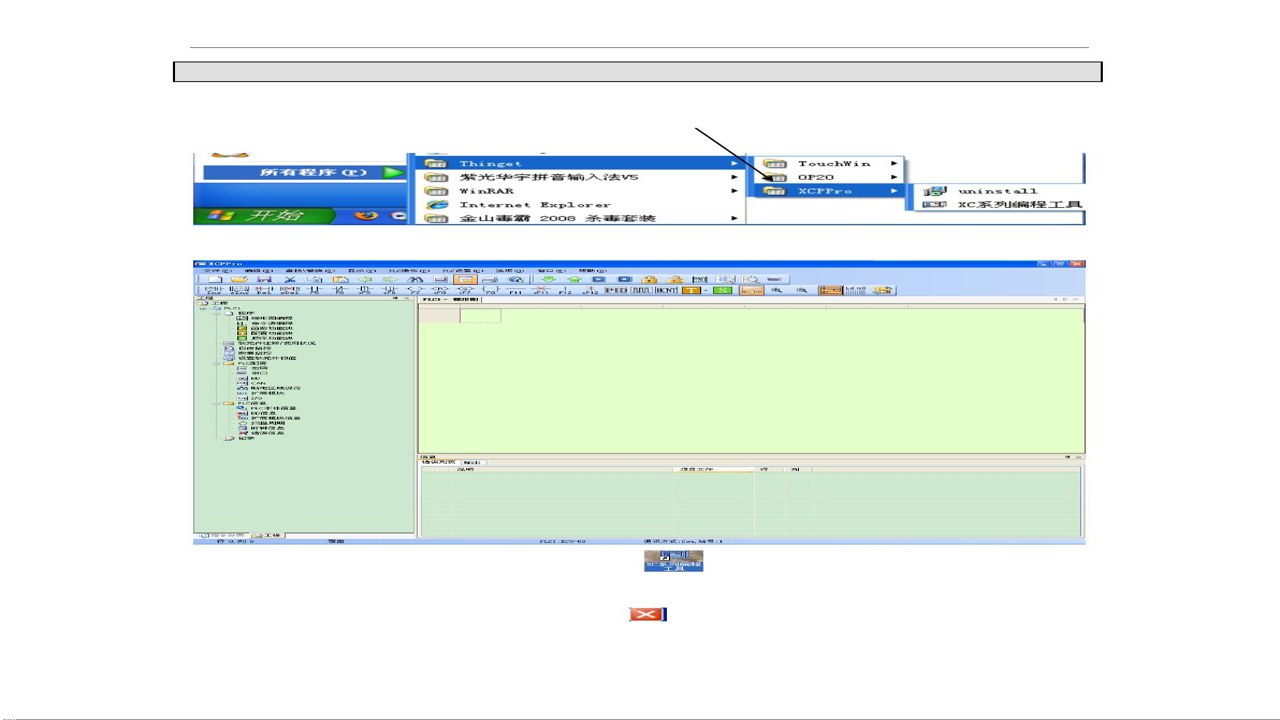The height and width of the screenshot is (720, 1280).
Task: Click the zoom in magnifier icon
Action: point(777,291)
